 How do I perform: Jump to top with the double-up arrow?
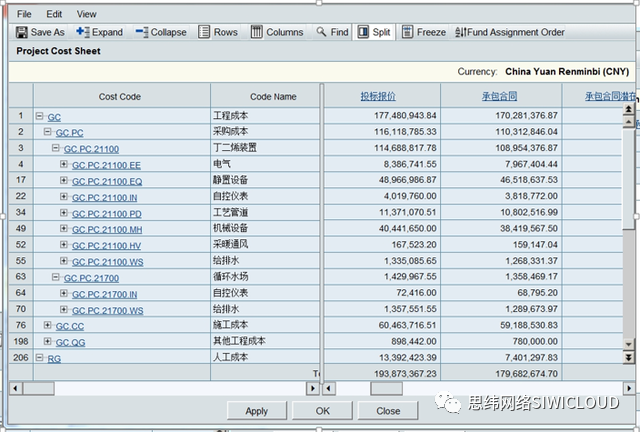pyautogui.click(x=629, y=109)
